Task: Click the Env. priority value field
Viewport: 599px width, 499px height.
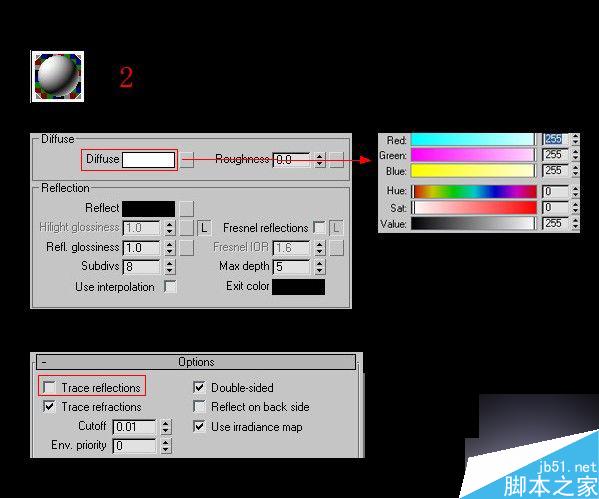Action: click(134, 446)
